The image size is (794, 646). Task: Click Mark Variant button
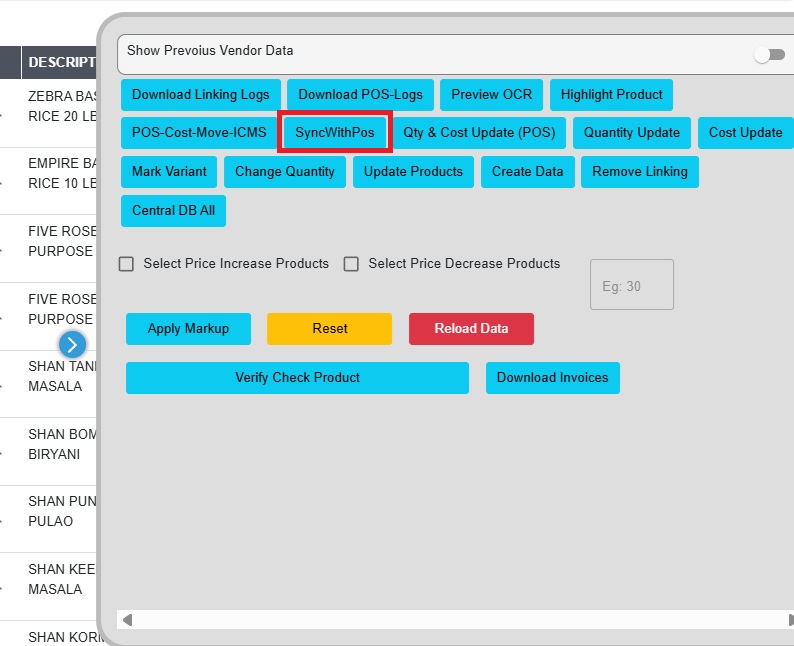[x=169, y=172]
